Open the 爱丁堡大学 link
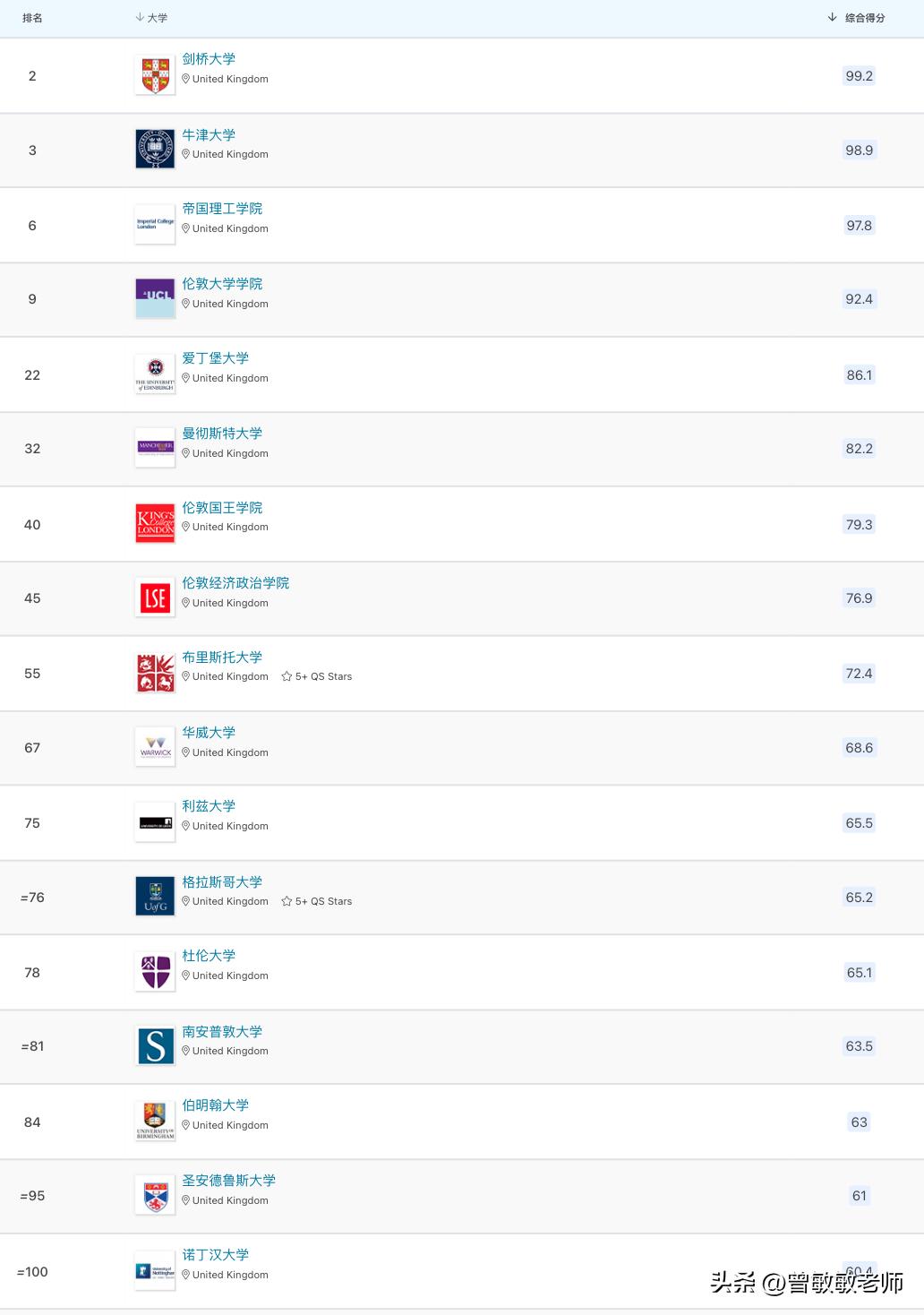Viewport: 924px width, 1315px height. click(x=215, y=358)
